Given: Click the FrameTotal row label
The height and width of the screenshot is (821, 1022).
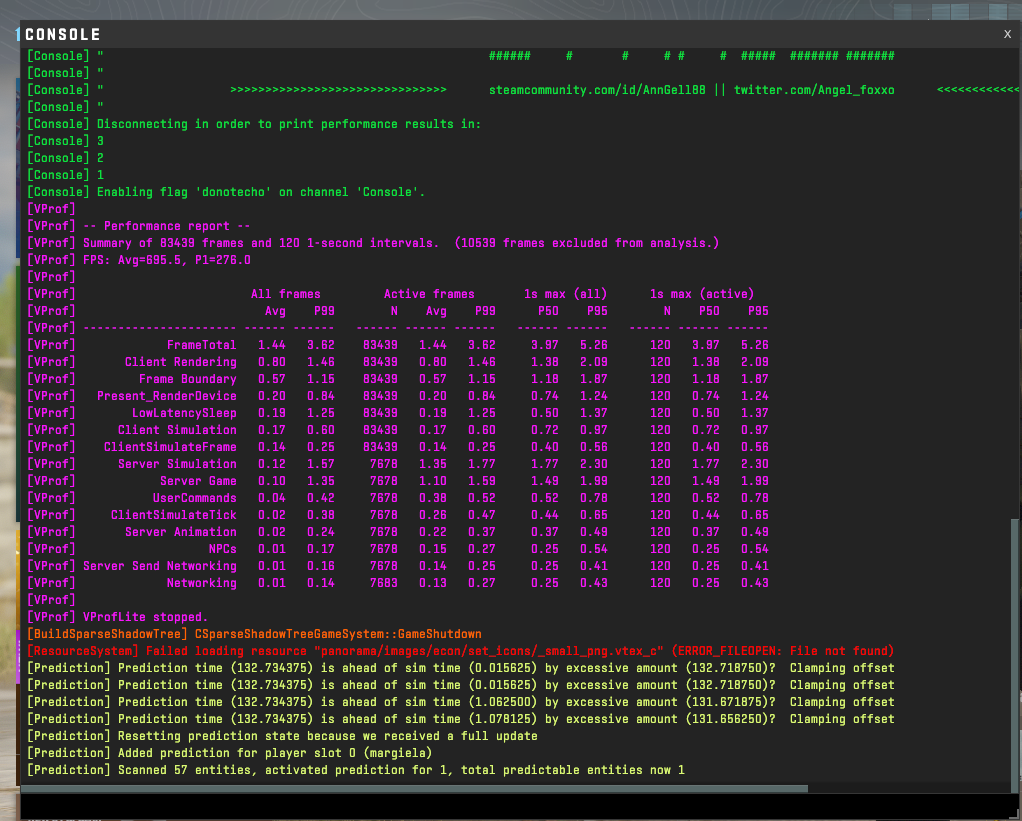Looking at the screenshot, I should tap(201, 345).
